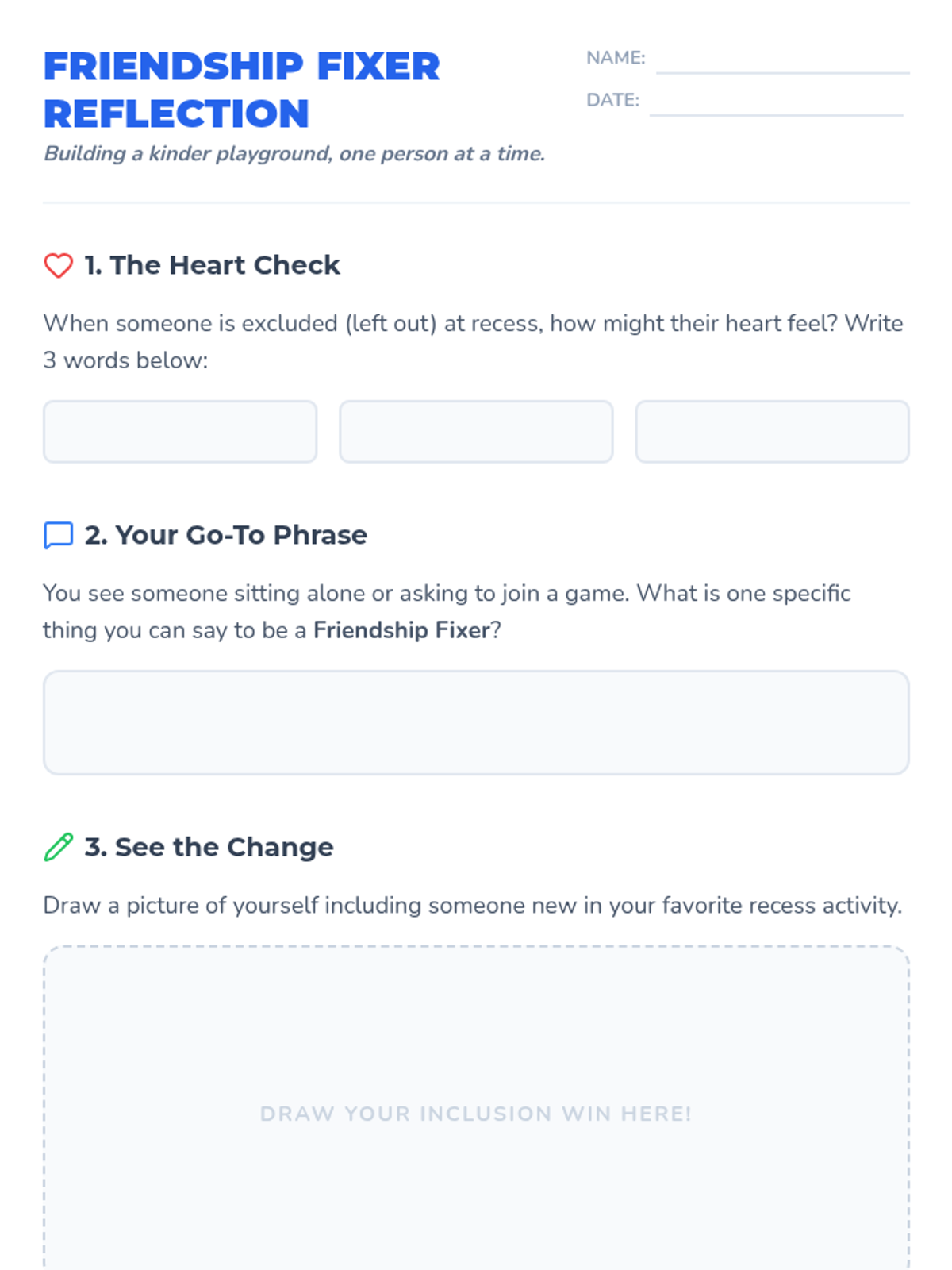Screen dimensions: 952x1270
Task: Click the Go-To Phrase answer box
Action: pyautogui.click(x=476, y=722)
